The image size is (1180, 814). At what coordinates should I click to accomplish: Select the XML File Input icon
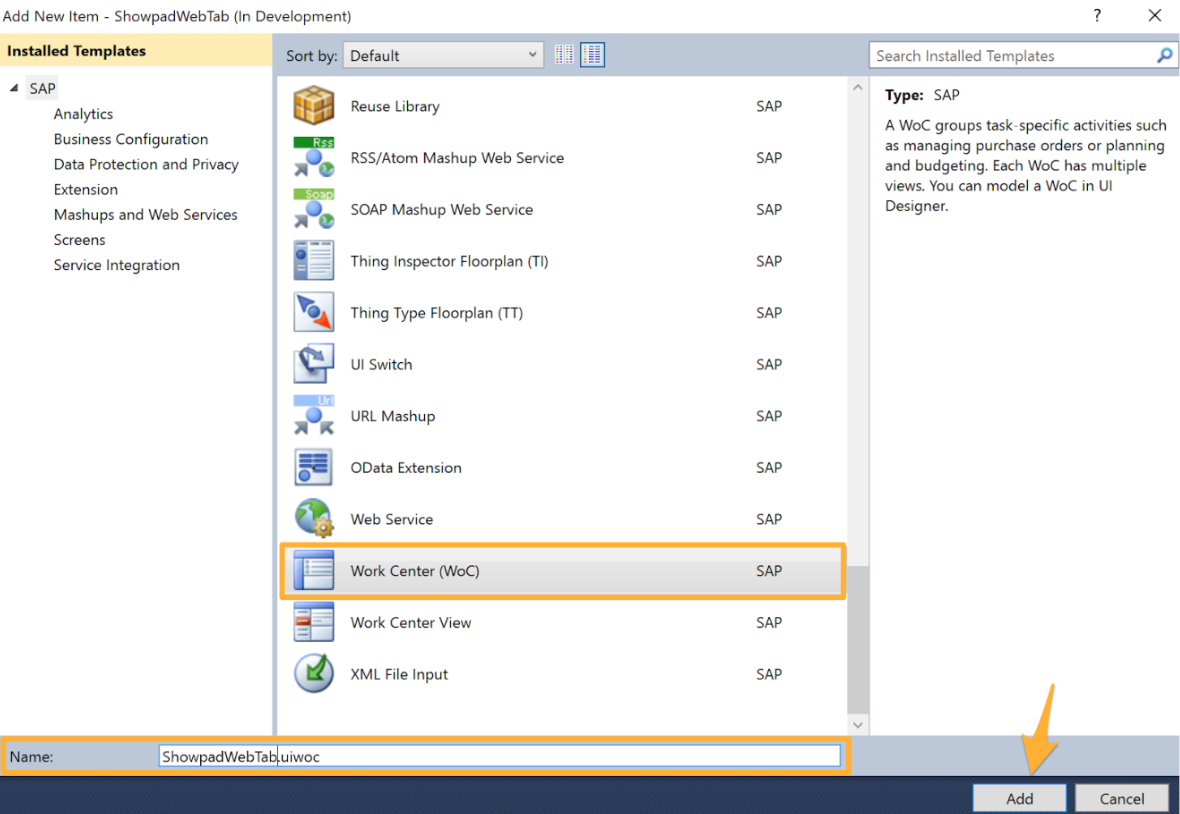click(313, 674)
